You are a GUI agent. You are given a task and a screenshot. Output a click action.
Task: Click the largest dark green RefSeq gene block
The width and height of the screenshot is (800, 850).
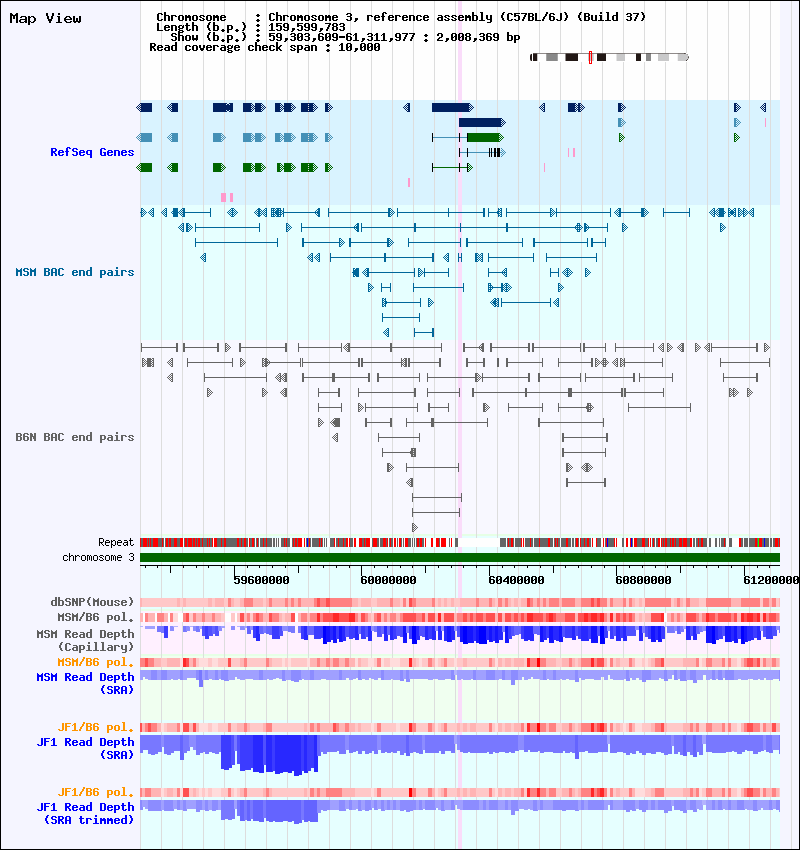click(485, 138)
